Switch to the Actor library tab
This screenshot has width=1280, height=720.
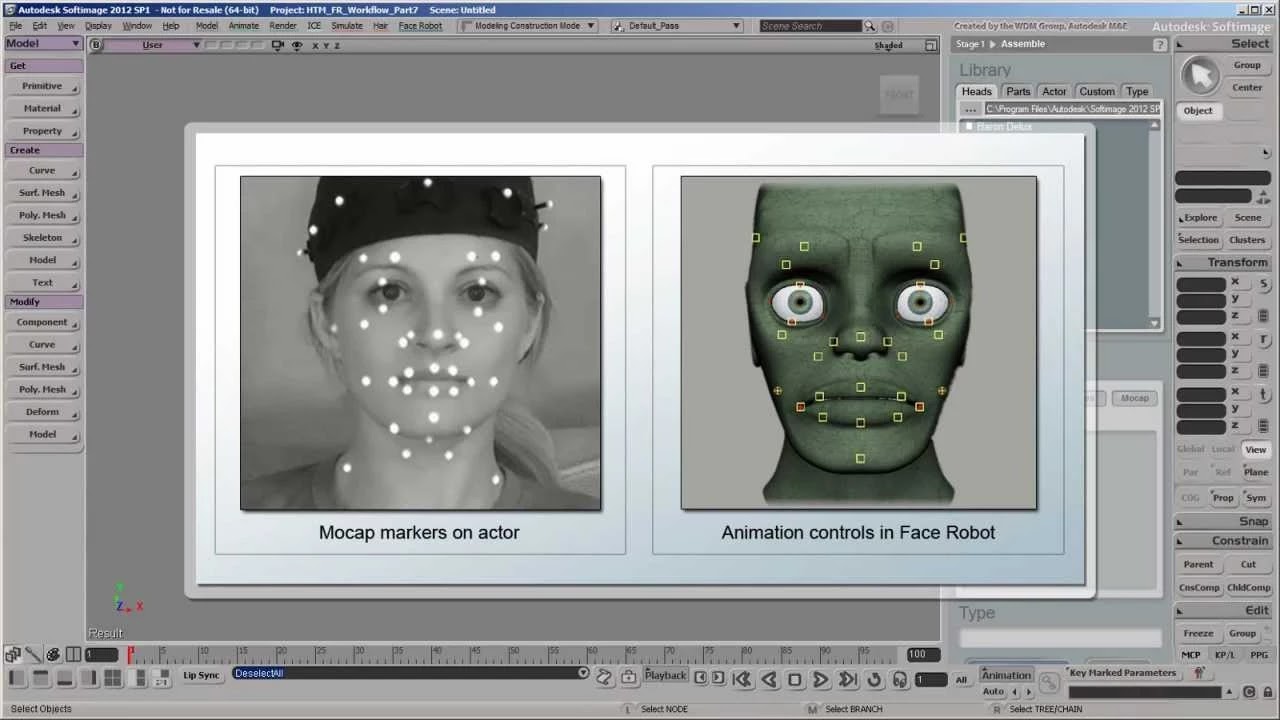tap(1054, 91)
